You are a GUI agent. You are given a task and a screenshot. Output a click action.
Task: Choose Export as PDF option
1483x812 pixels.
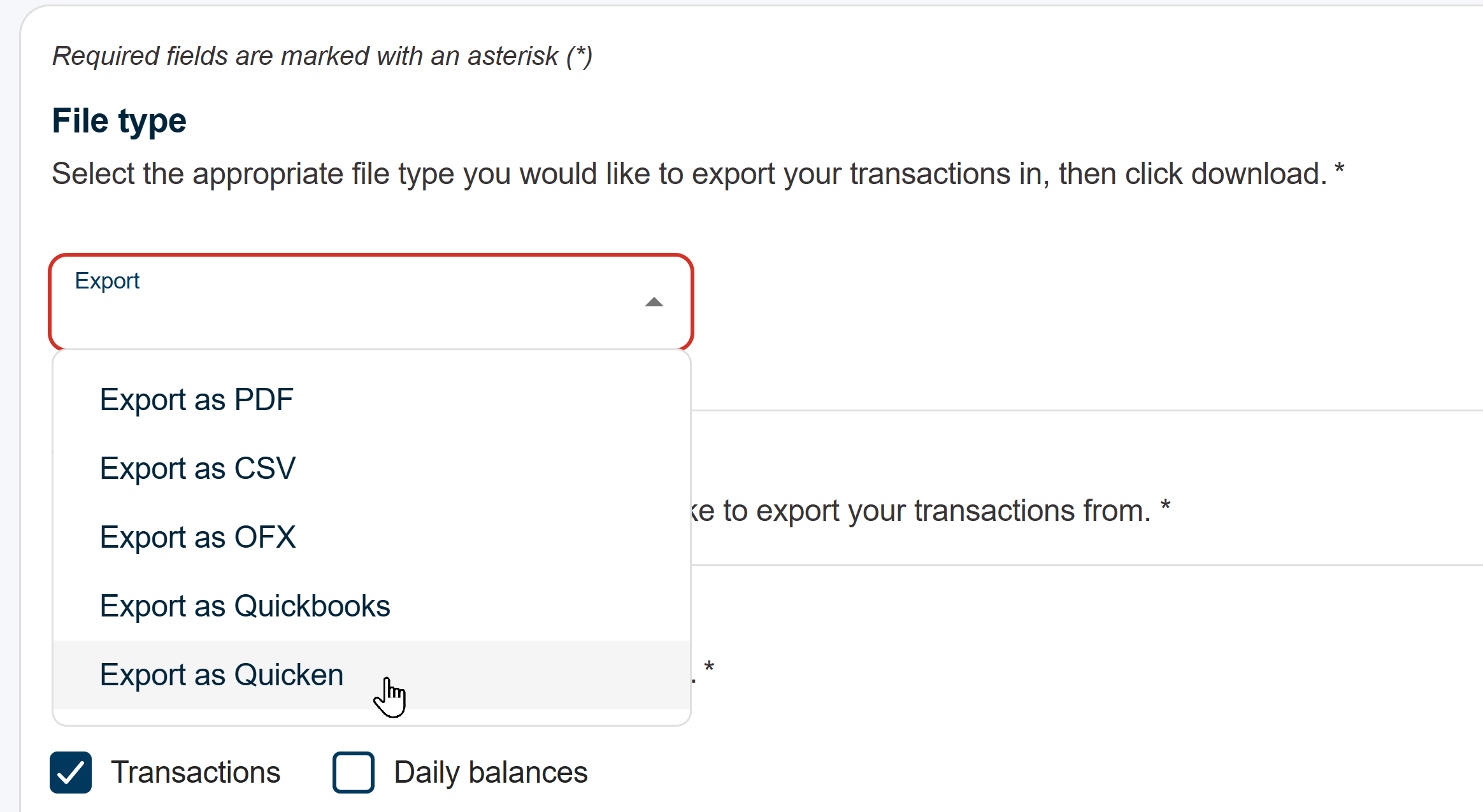196,400
